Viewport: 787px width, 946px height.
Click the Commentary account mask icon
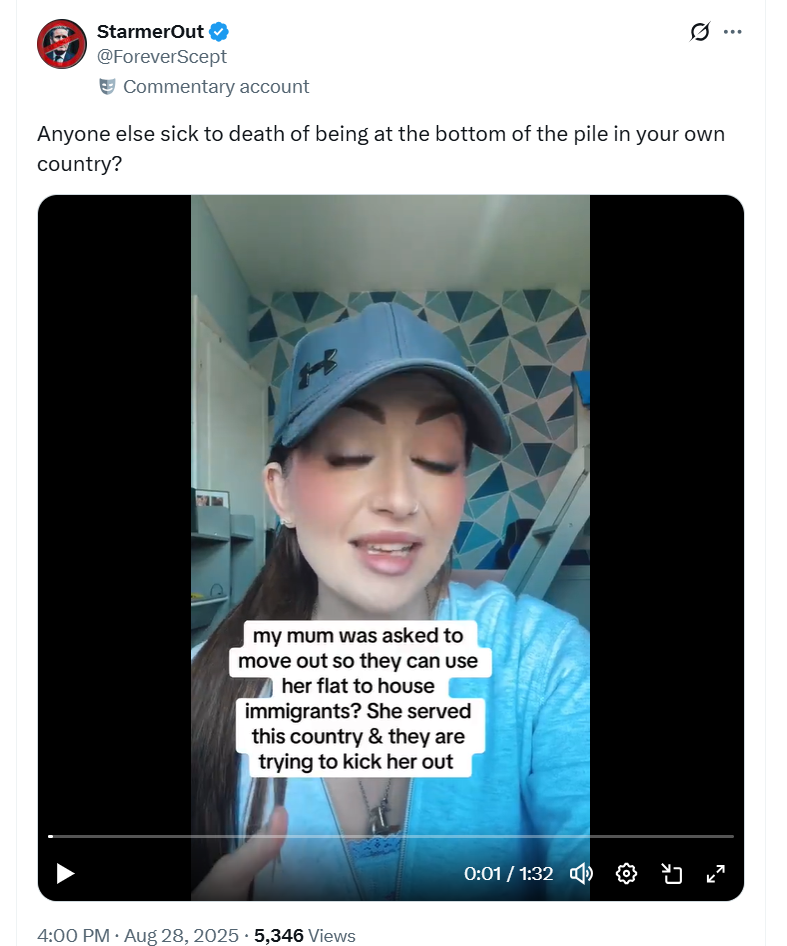(x=107, y=87)
